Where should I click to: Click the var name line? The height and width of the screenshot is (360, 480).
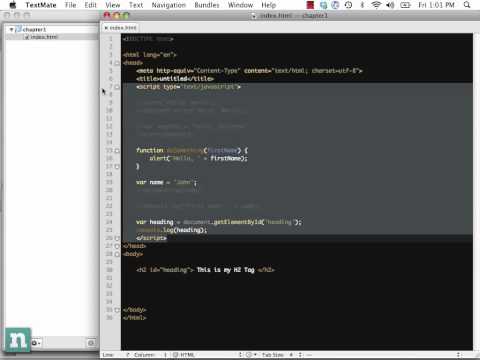pyautogui.click(x=166, y=182)
